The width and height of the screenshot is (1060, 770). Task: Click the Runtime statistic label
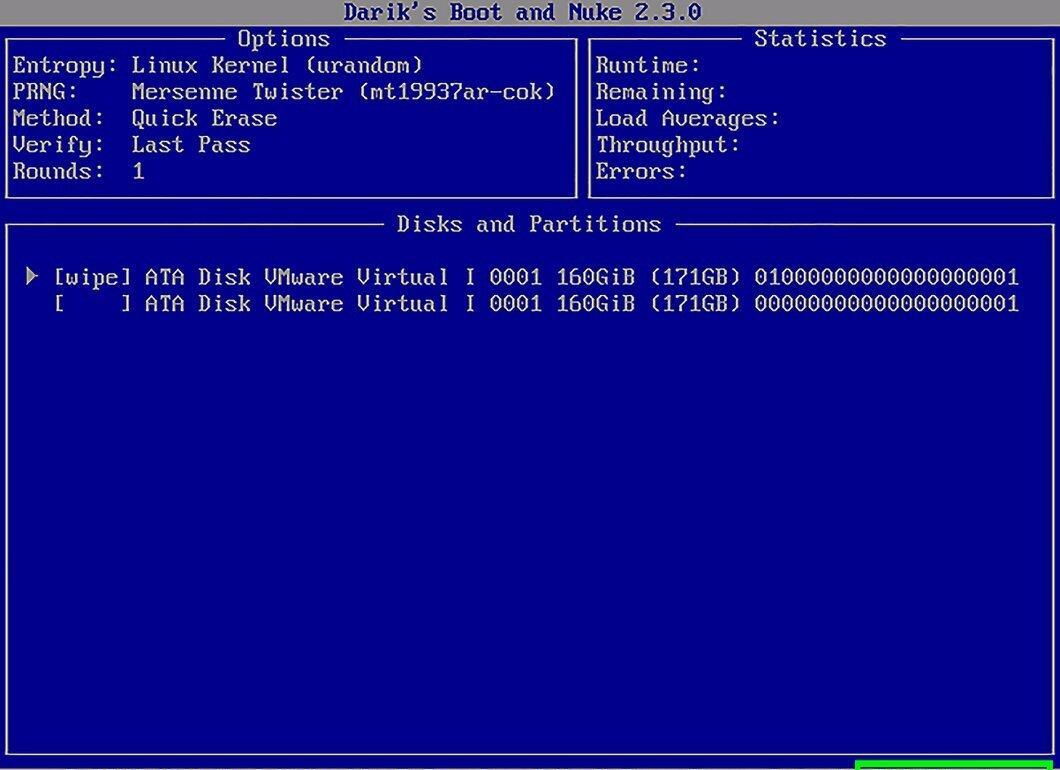[648, 66]
